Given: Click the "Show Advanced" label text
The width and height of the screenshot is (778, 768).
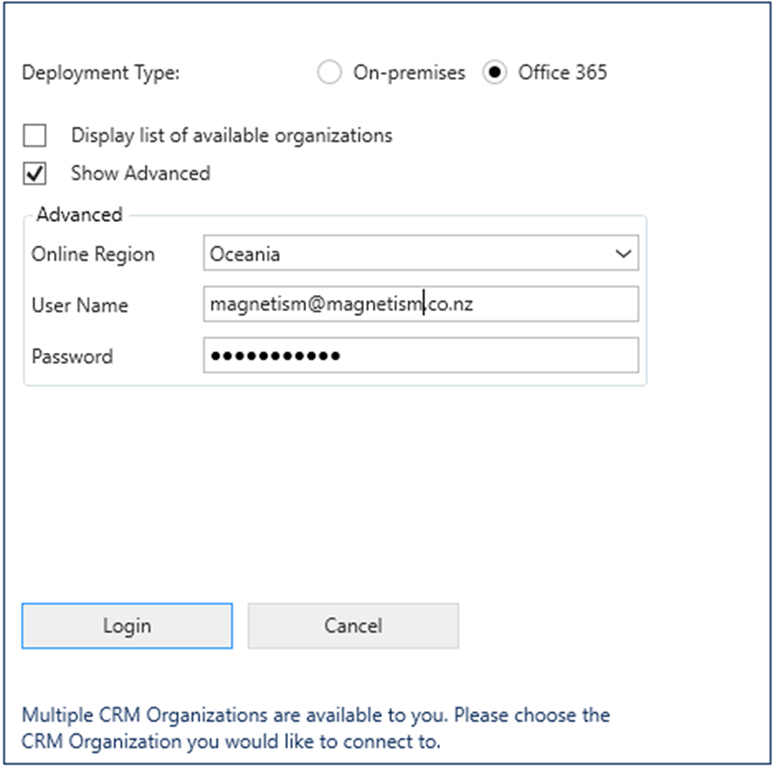Looking at the screenshot, I should 140,174.
